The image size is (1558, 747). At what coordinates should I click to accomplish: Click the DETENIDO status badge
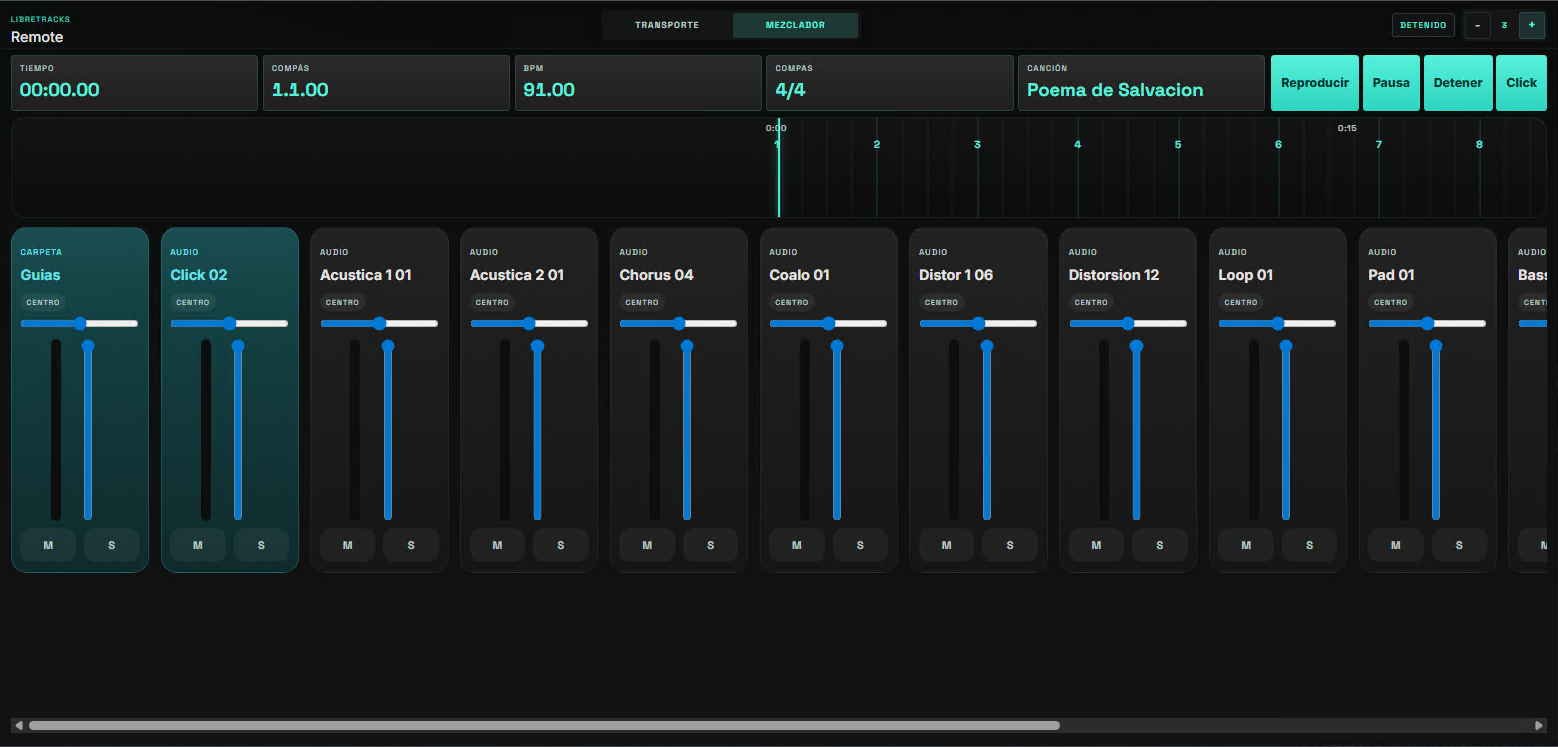[1423, 25]
